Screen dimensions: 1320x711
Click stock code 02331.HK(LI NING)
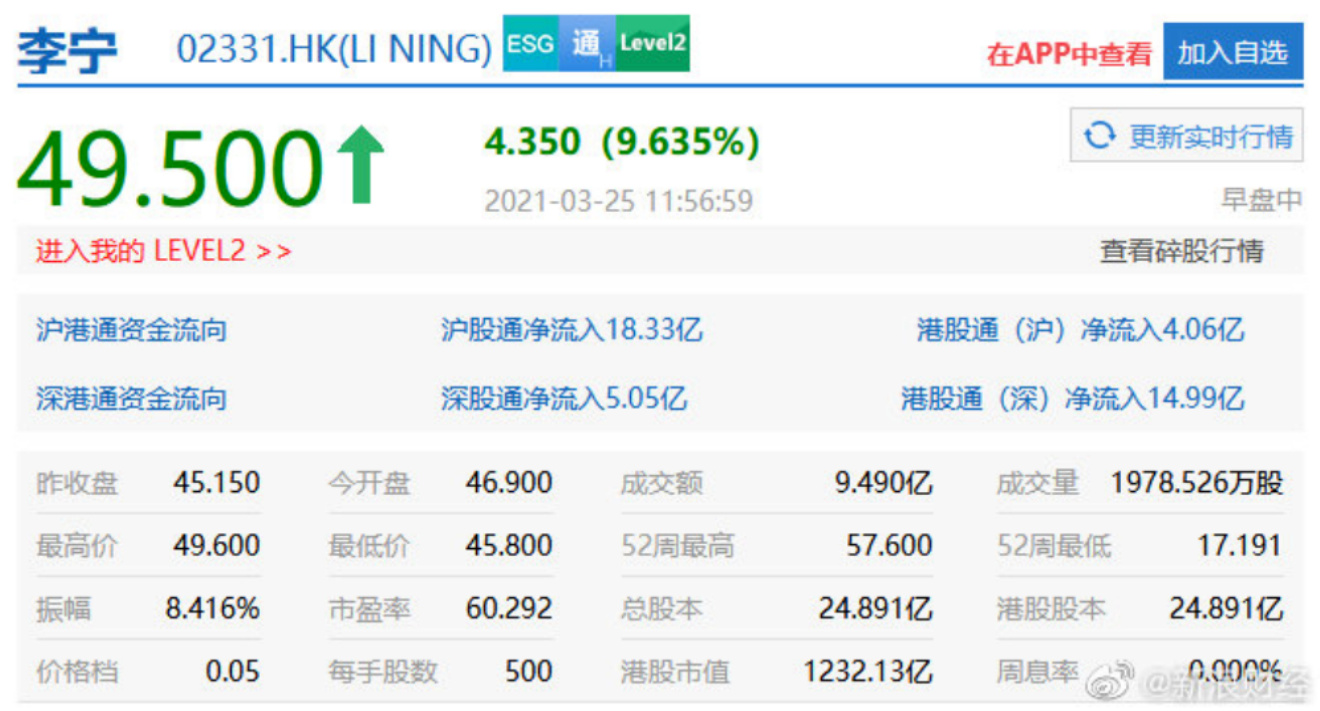334,49
